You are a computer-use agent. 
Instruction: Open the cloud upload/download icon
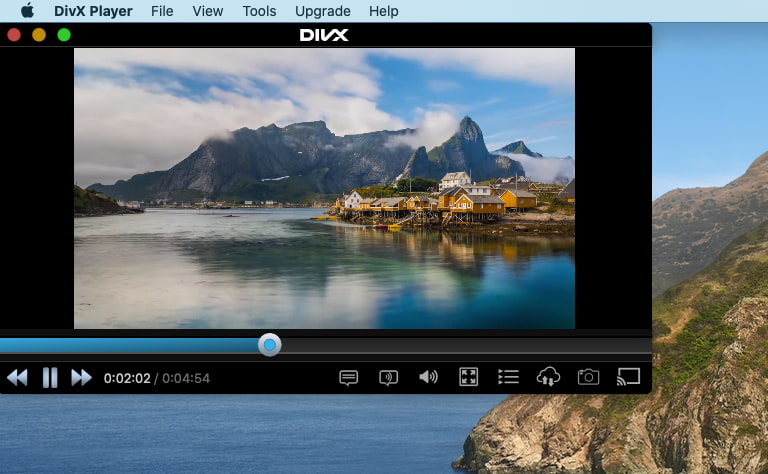(549, 377)
